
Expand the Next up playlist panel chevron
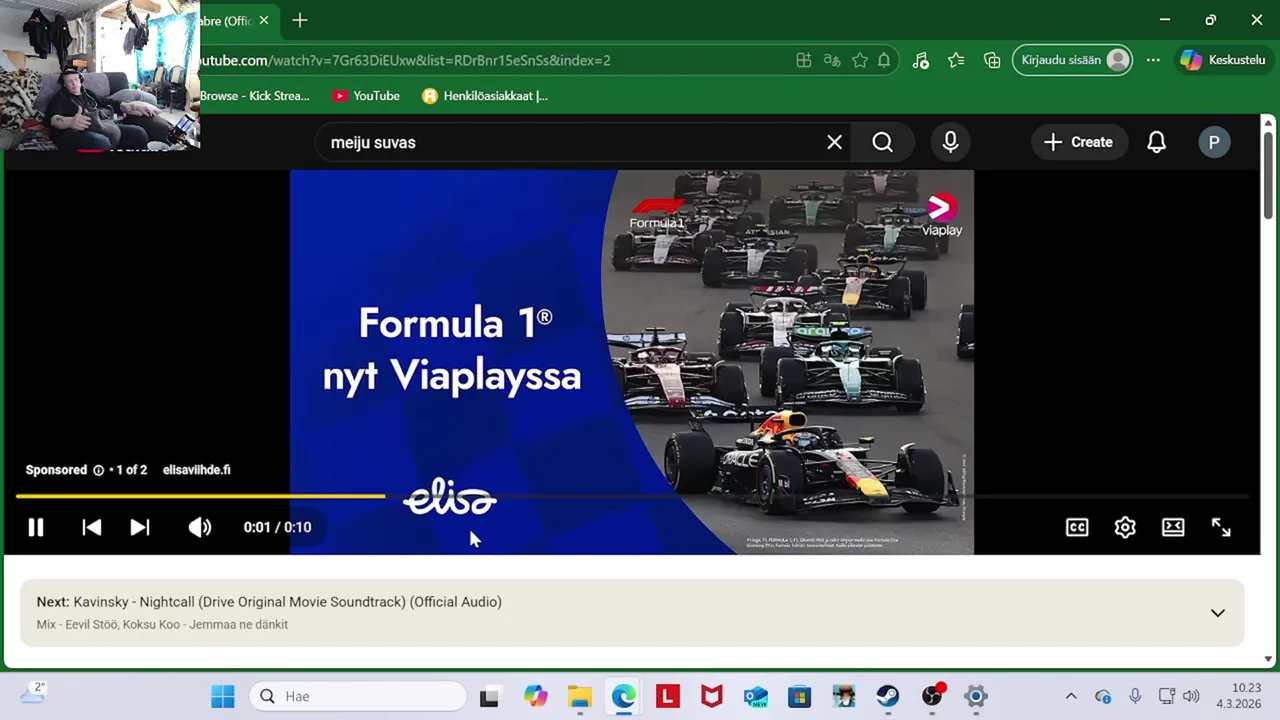point(1217,613)
